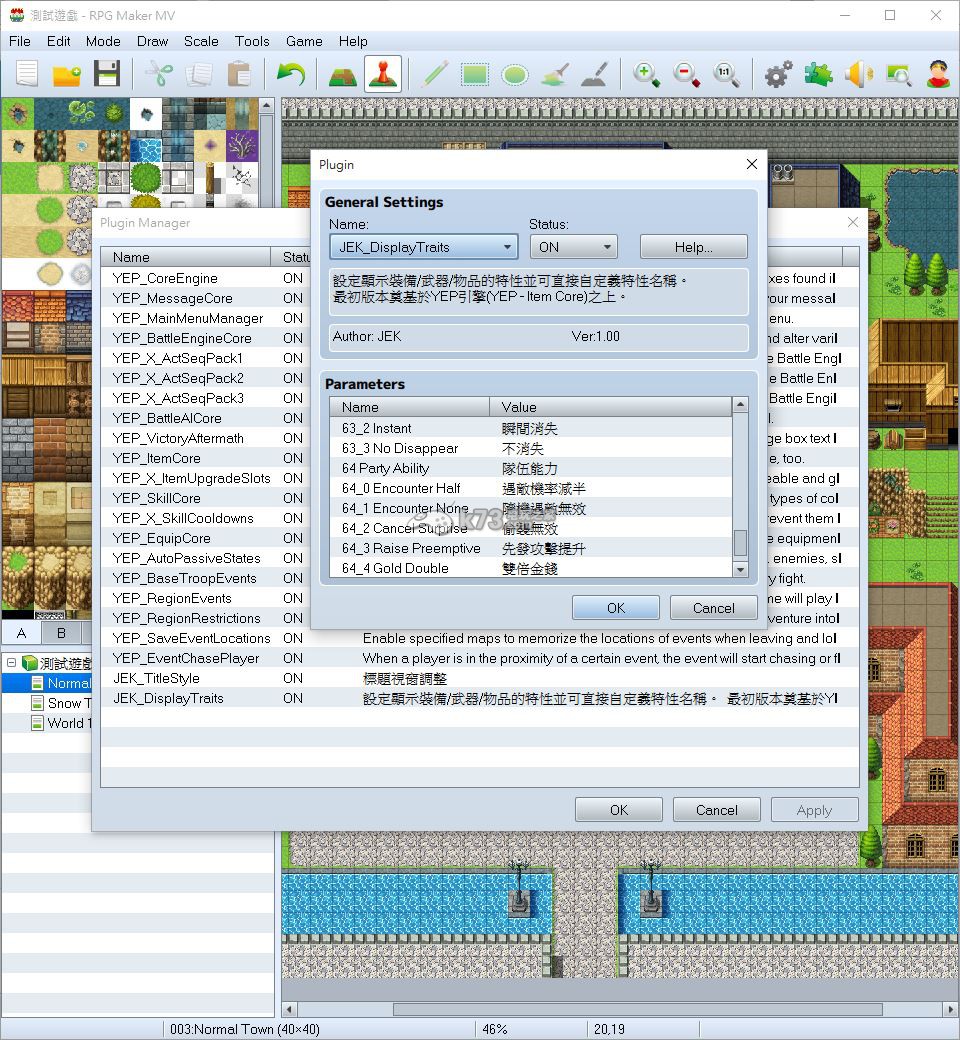
Task: Open the Character Generator
Action: pos(938,74)
